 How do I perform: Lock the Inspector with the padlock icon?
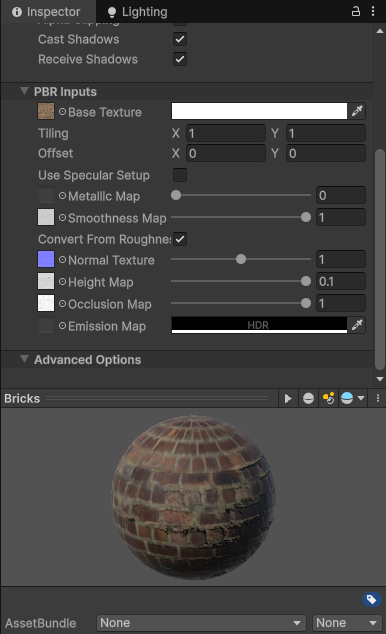coord(356,11)
